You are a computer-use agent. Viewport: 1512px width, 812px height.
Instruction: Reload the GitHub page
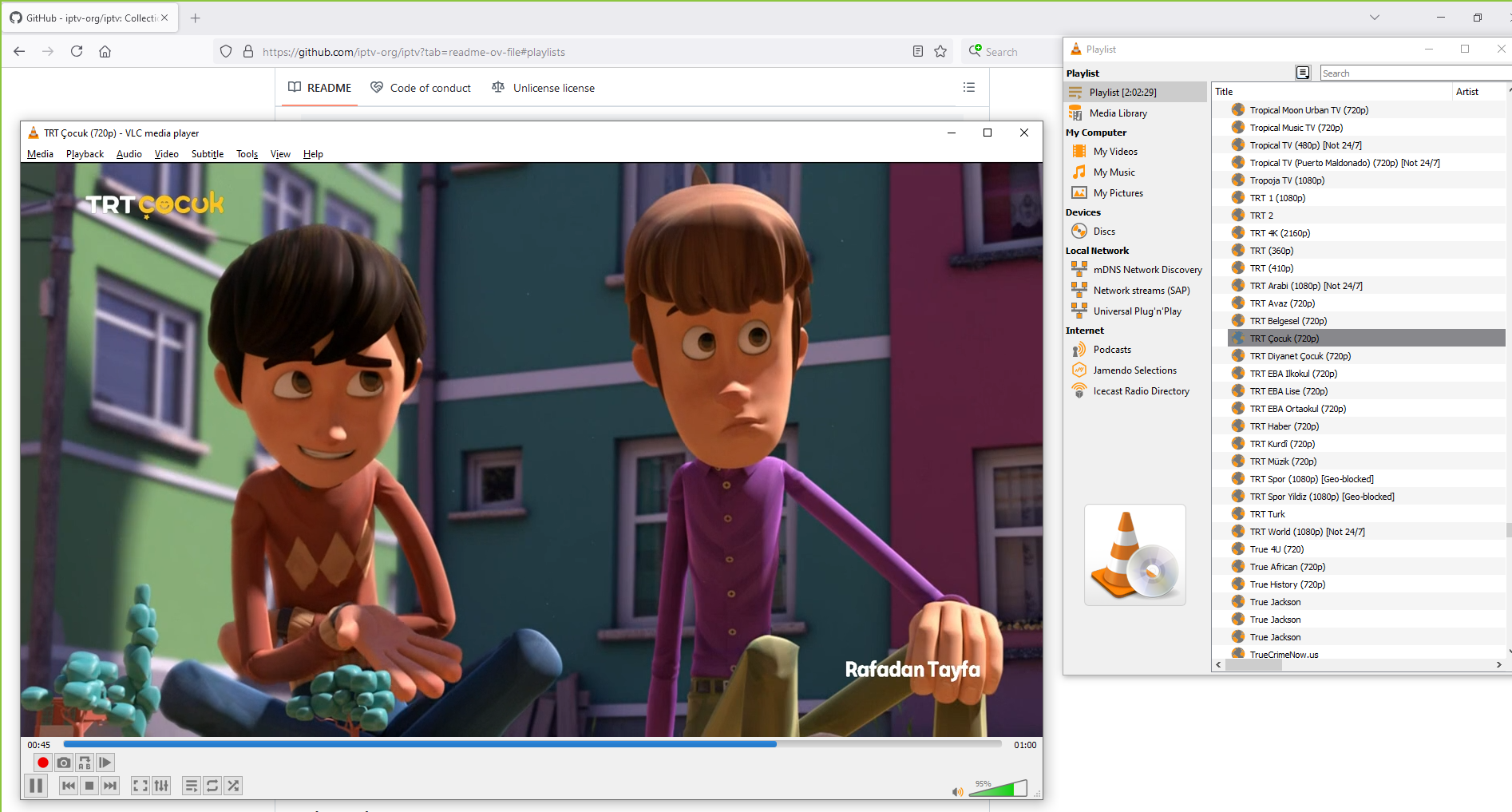77,51
